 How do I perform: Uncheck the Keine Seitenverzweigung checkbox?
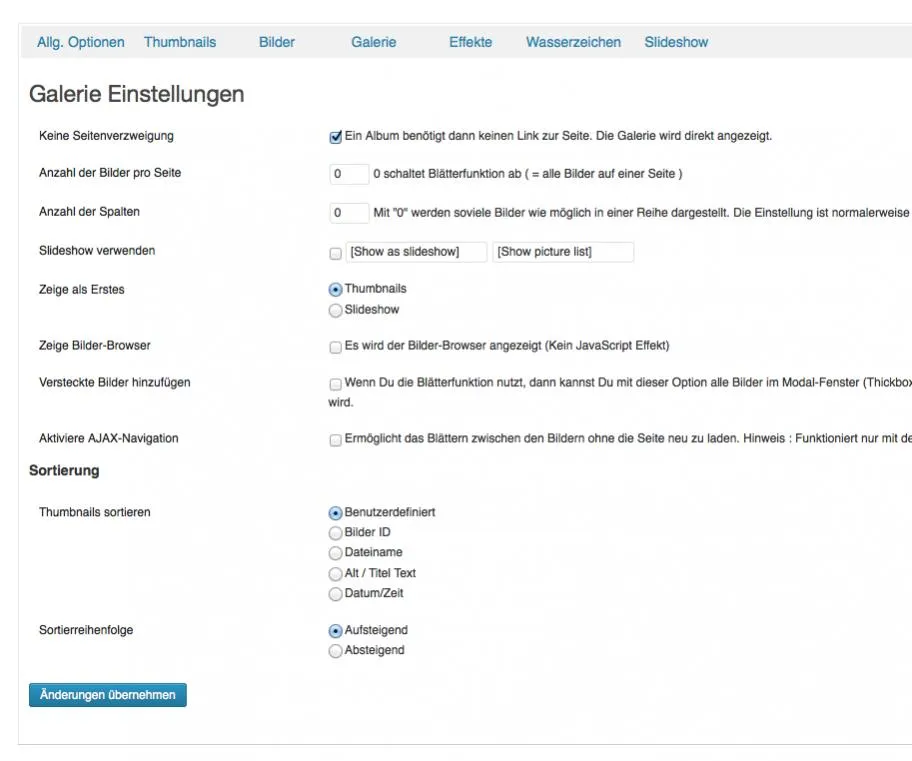(x=336, y=137)
